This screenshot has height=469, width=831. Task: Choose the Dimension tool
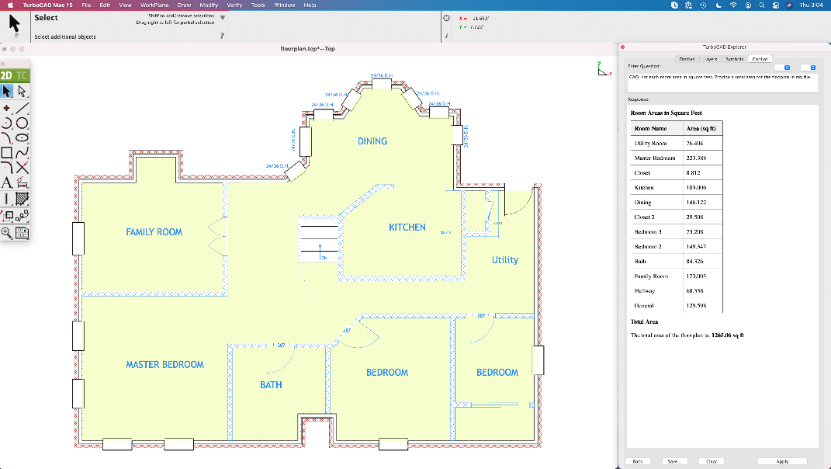[22, 183]
